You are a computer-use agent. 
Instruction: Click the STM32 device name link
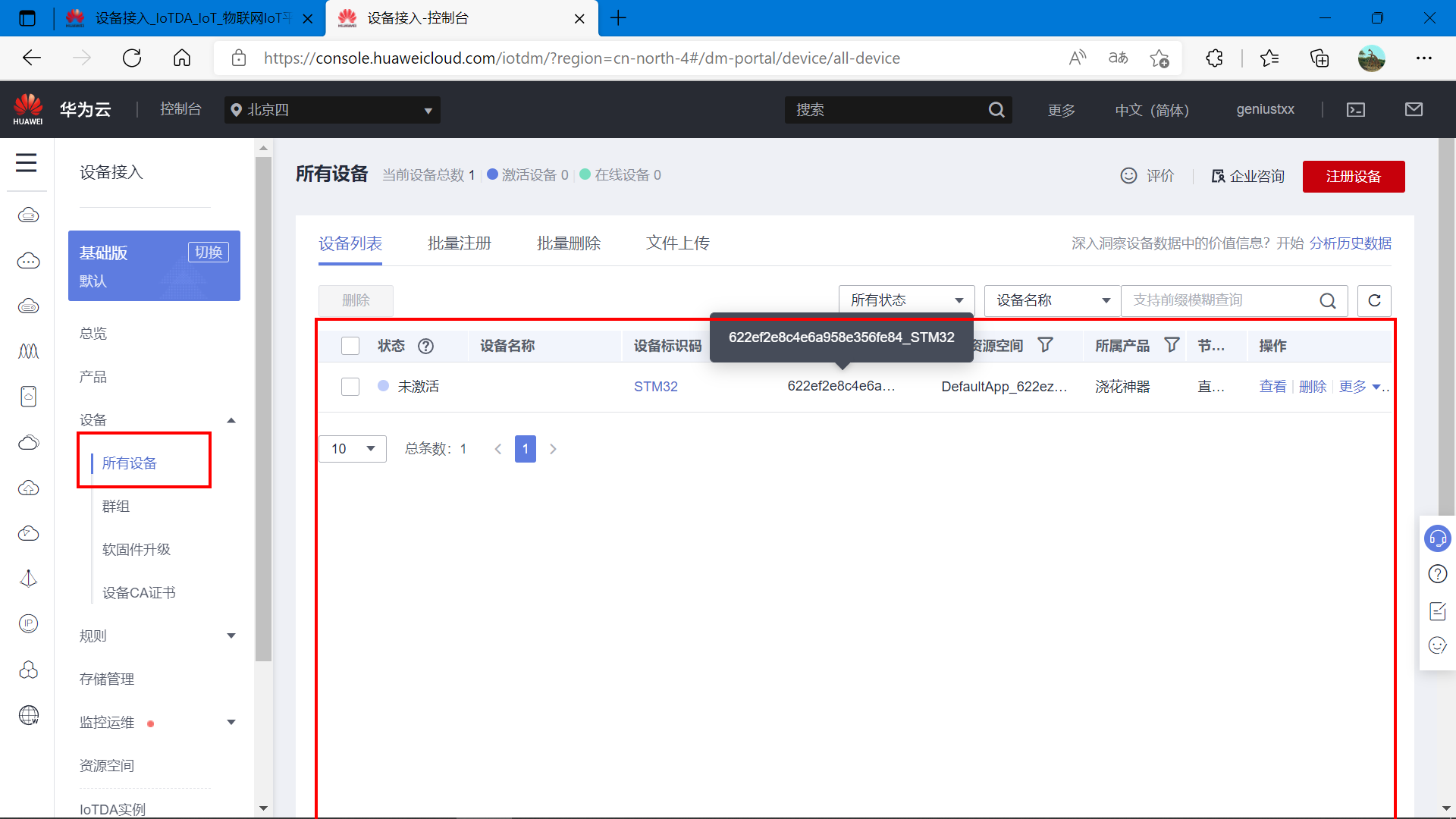(x=656, y=387)
